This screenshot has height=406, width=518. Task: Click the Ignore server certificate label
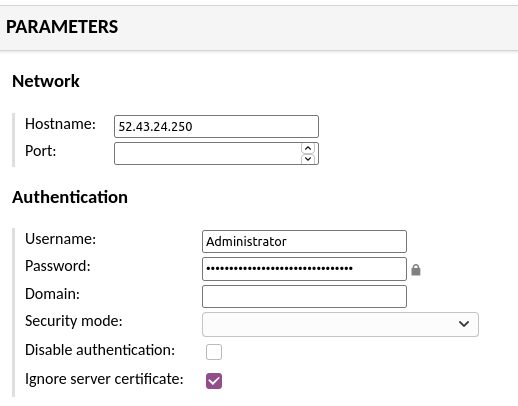click(104, 379)
